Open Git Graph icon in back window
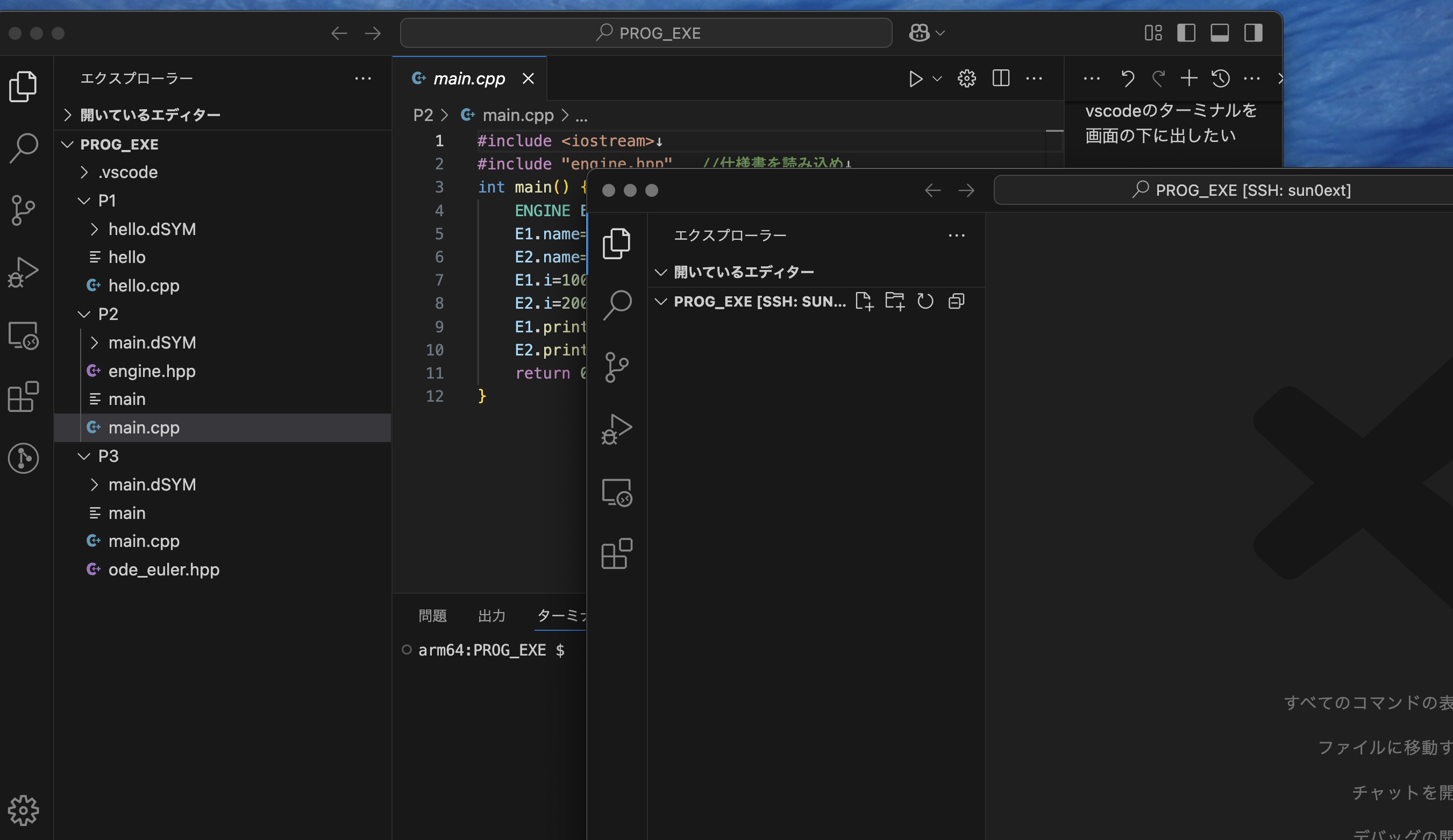Viewport: 1453px width, 840px height. pos(24,458)
